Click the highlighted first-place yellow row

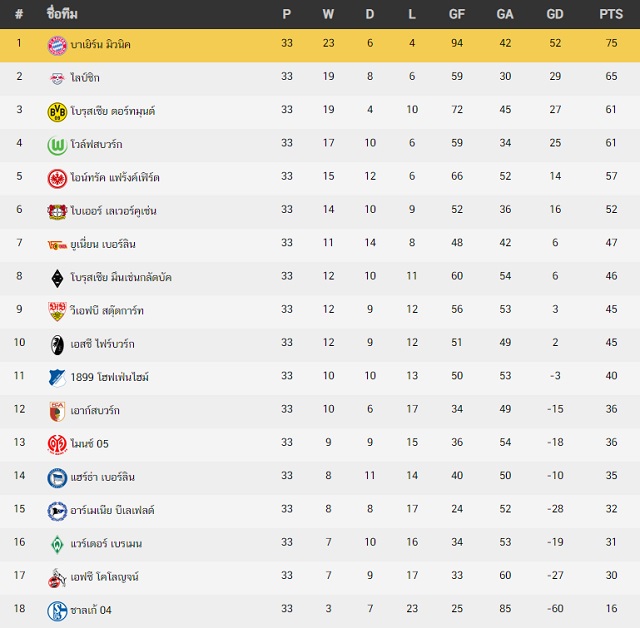(320, 45)
